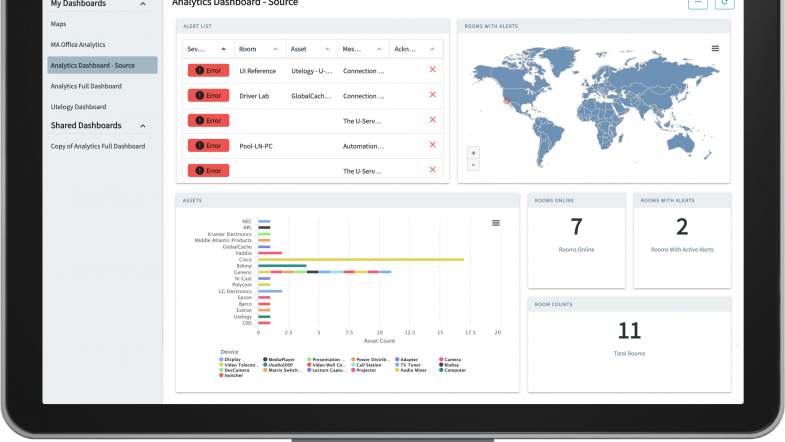Screen dimensions: 785x442
Task: Open the map chart hamburger menu
Action: [715, 49]
